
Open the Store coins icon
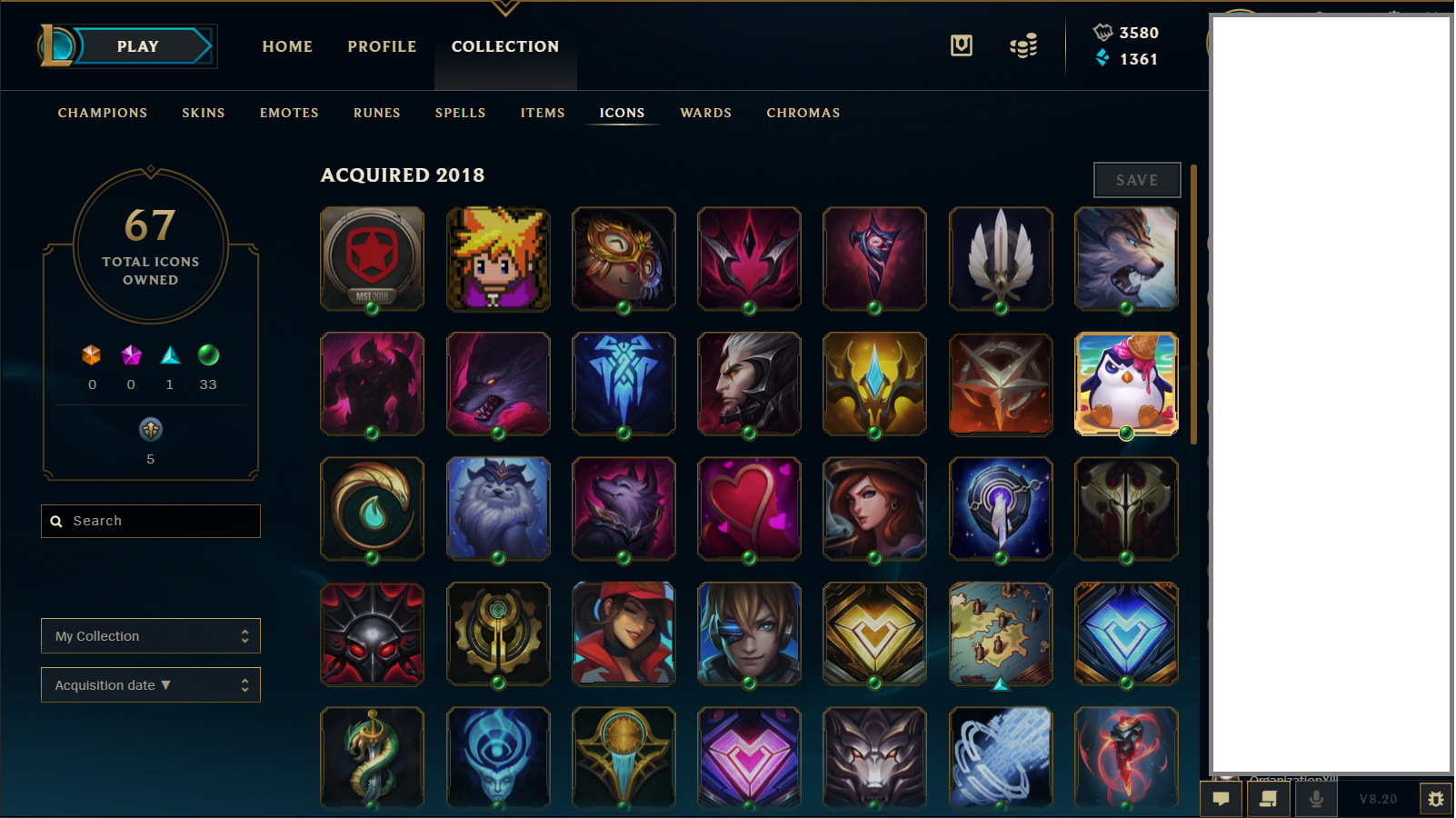1023,45
